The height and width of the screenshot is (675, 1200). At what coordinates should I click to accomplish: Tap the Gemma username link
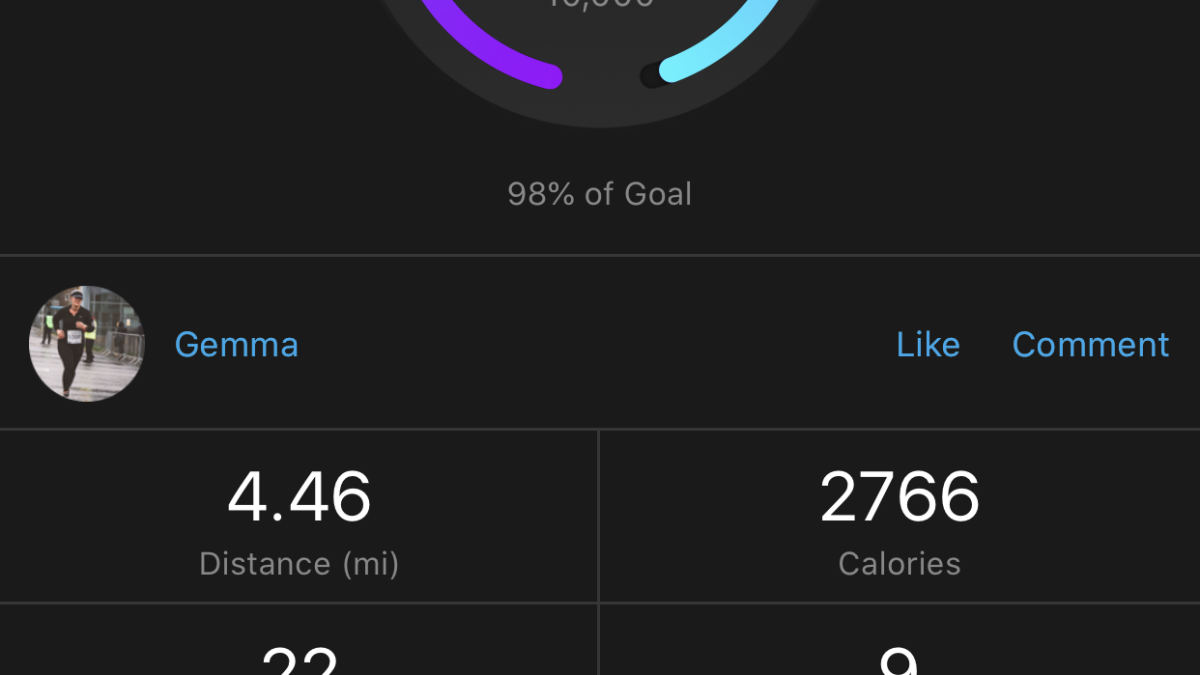236,345
